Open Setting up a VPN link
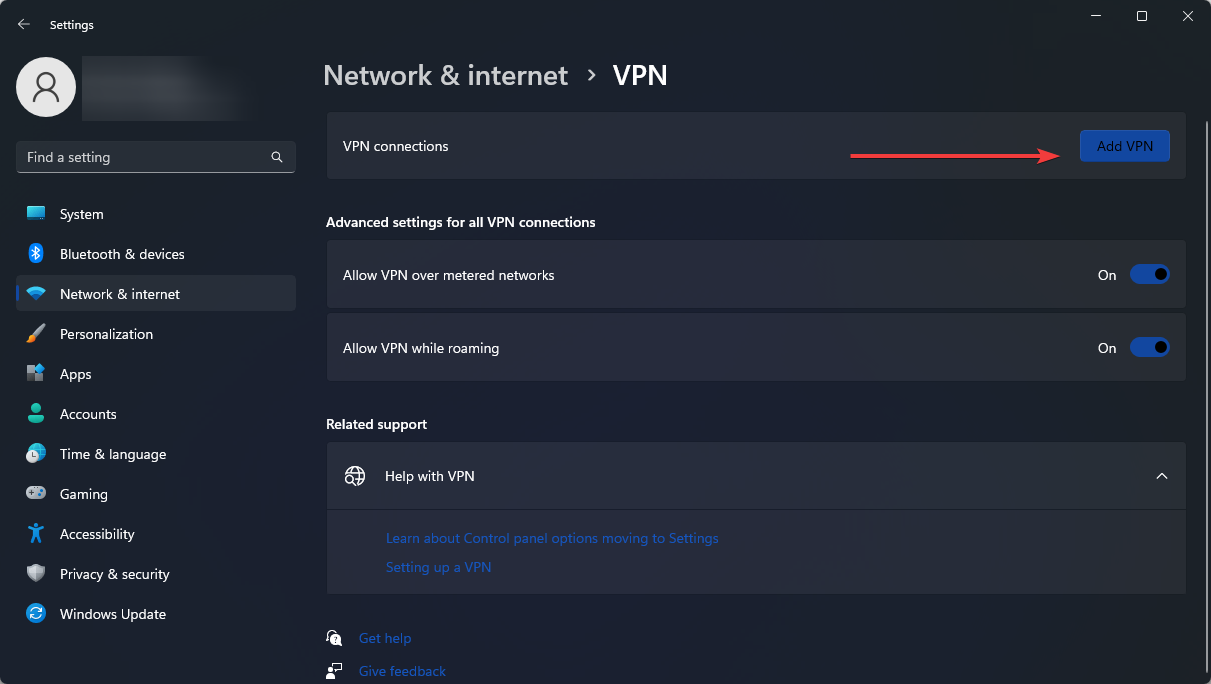The height and width of the screenshot is (684, 1211). click(x=439, y=567)
